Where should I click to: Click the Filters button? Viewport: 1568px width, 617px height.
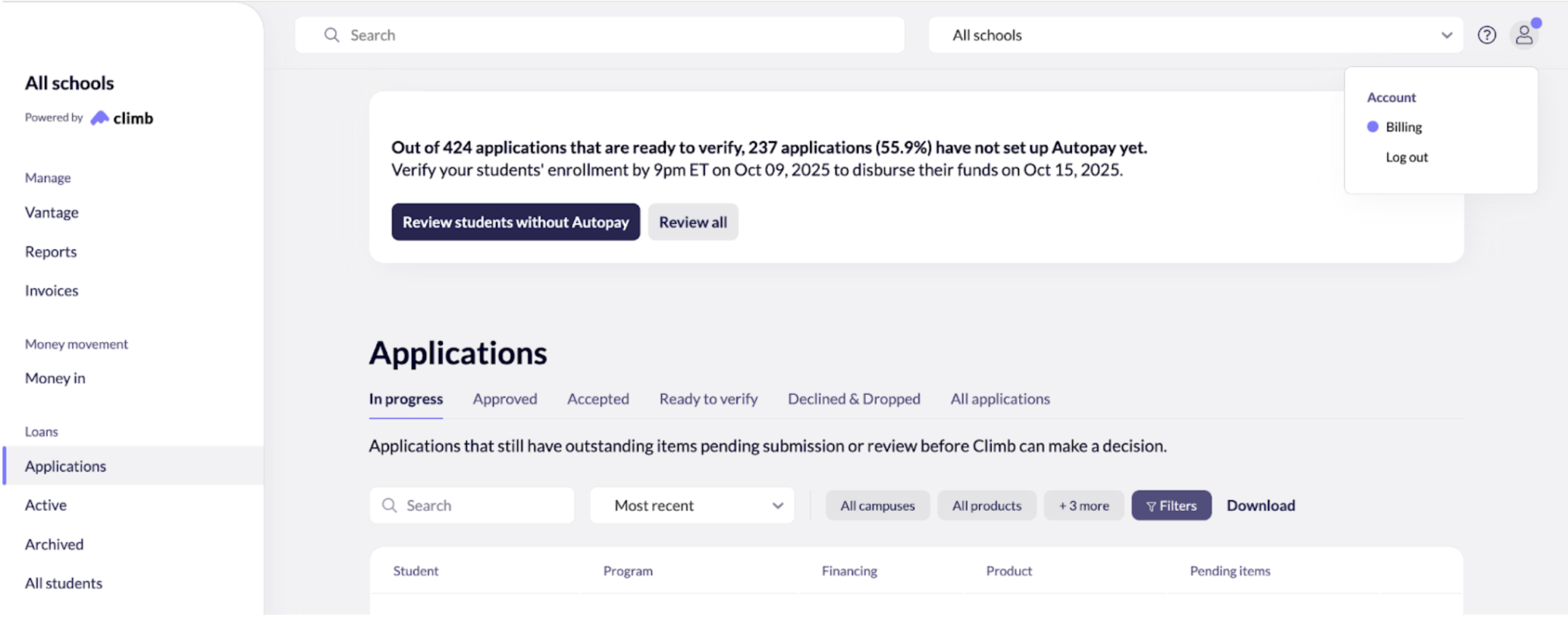pos(1171,506)
